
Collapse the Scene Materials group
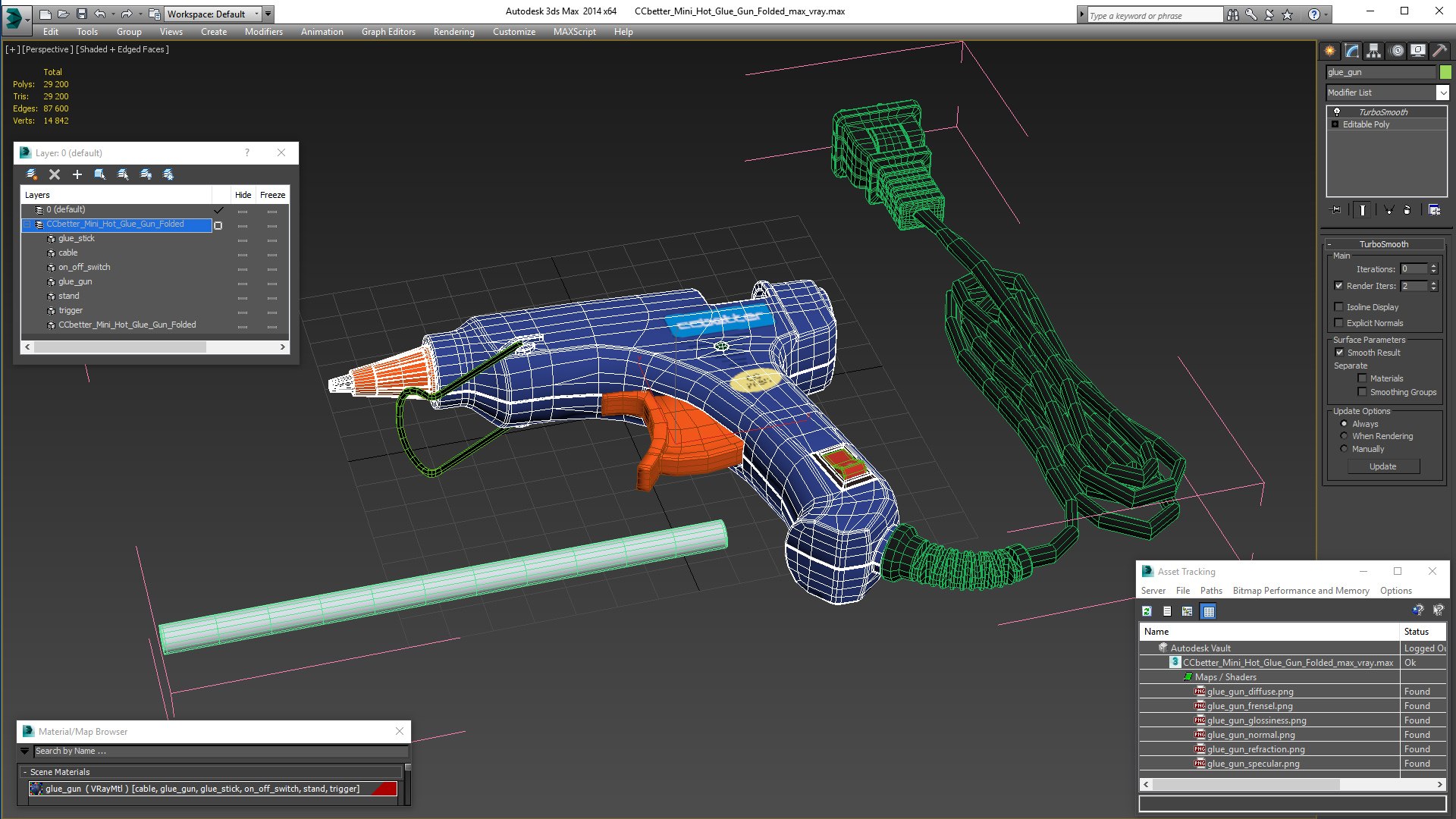25,772
